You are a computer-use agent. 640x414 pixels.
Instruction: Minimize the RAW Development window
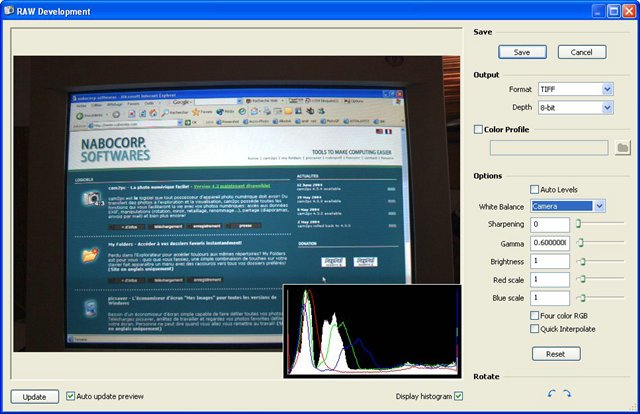click(598, 11)
